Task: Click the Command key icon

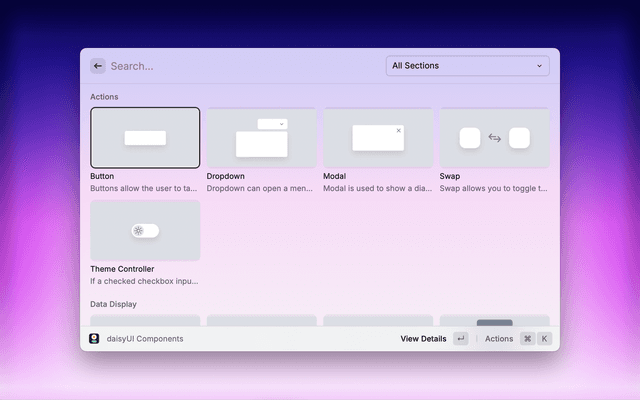Action: [527, 339]
